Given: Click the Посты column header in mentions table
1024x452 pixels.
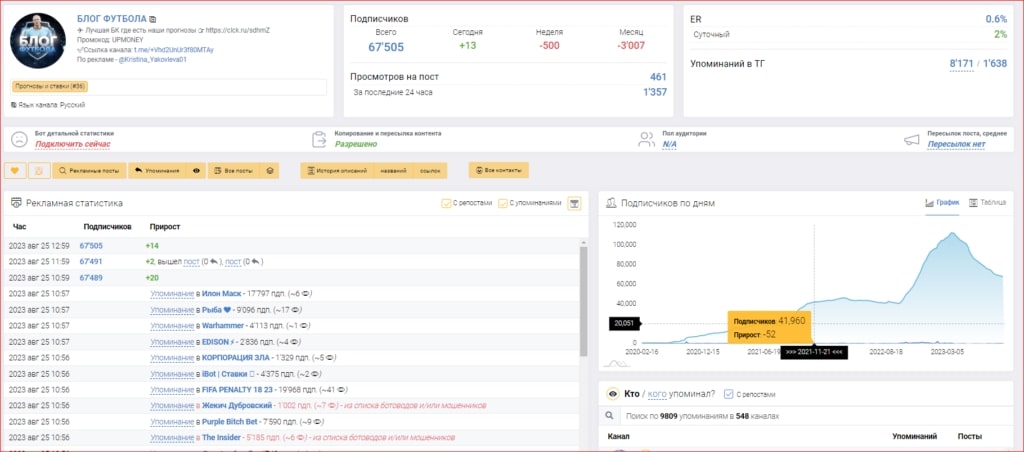Looking at the screenshot, I should [969, 436].
